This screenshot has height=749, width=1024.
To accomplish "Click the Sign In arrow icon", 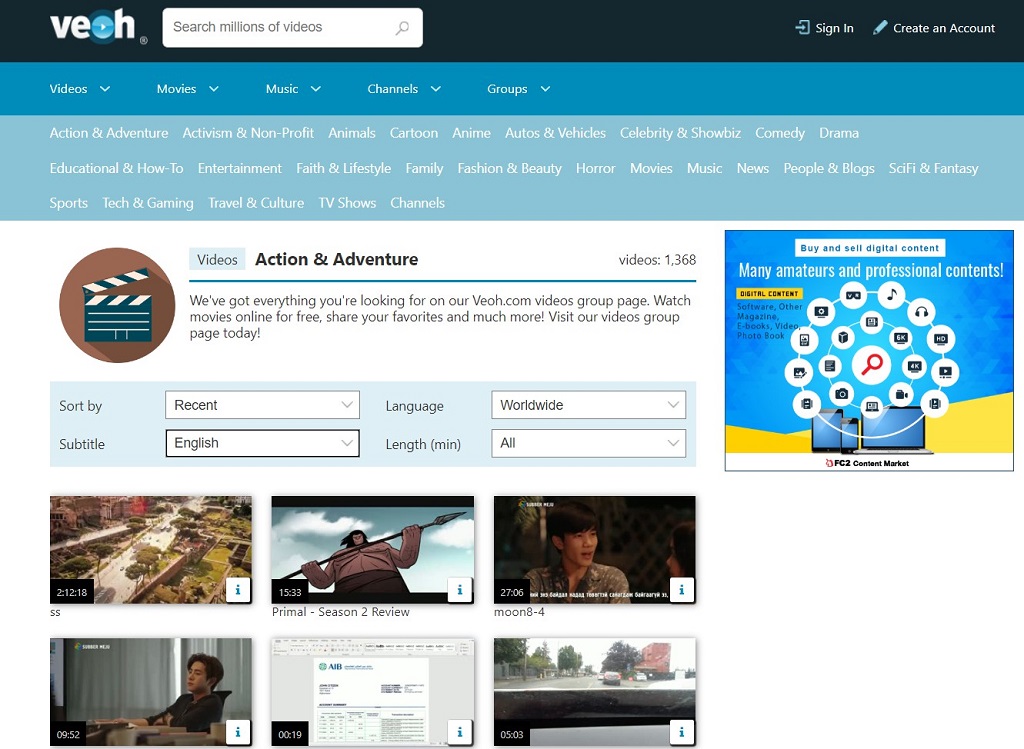I will pyautogui.click(x=802, y=27).
